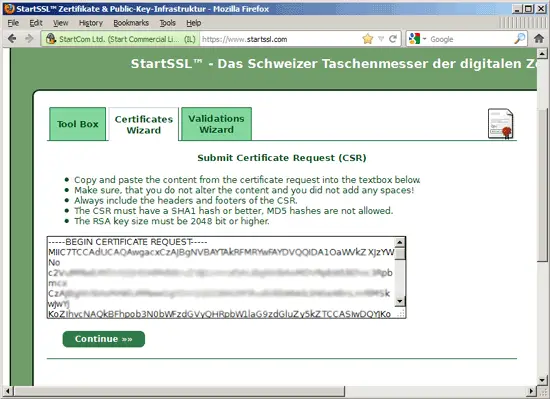This screenshot has height=399, width=550.
Task: Open the Edit menu
Action: [x=36, y=23]
